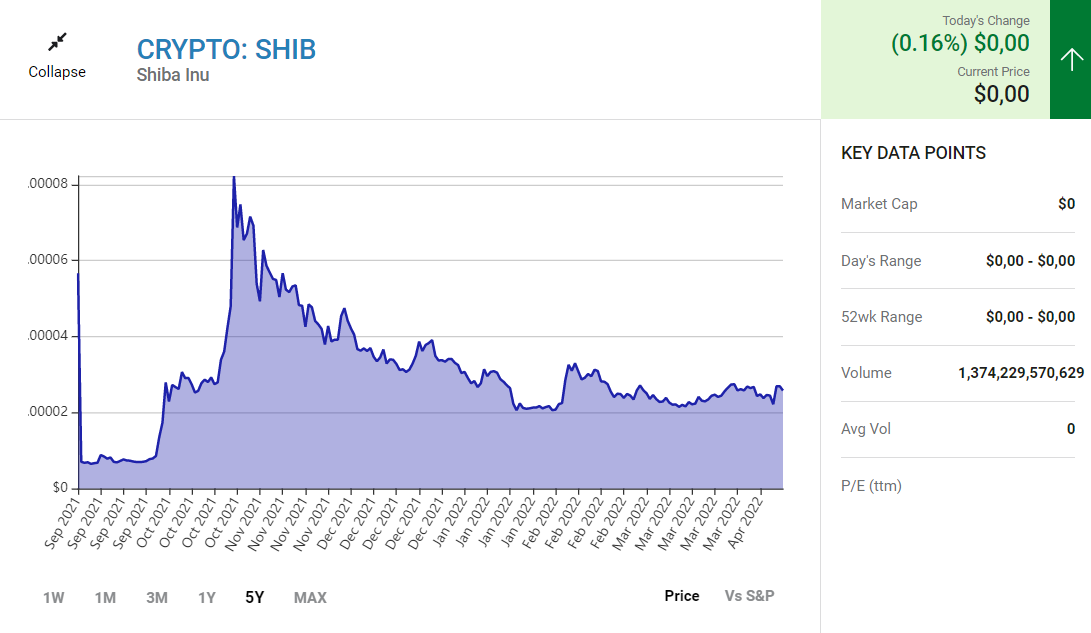1091x633 pixels.
Task: Choose the MAX time range
Action: 310,598
